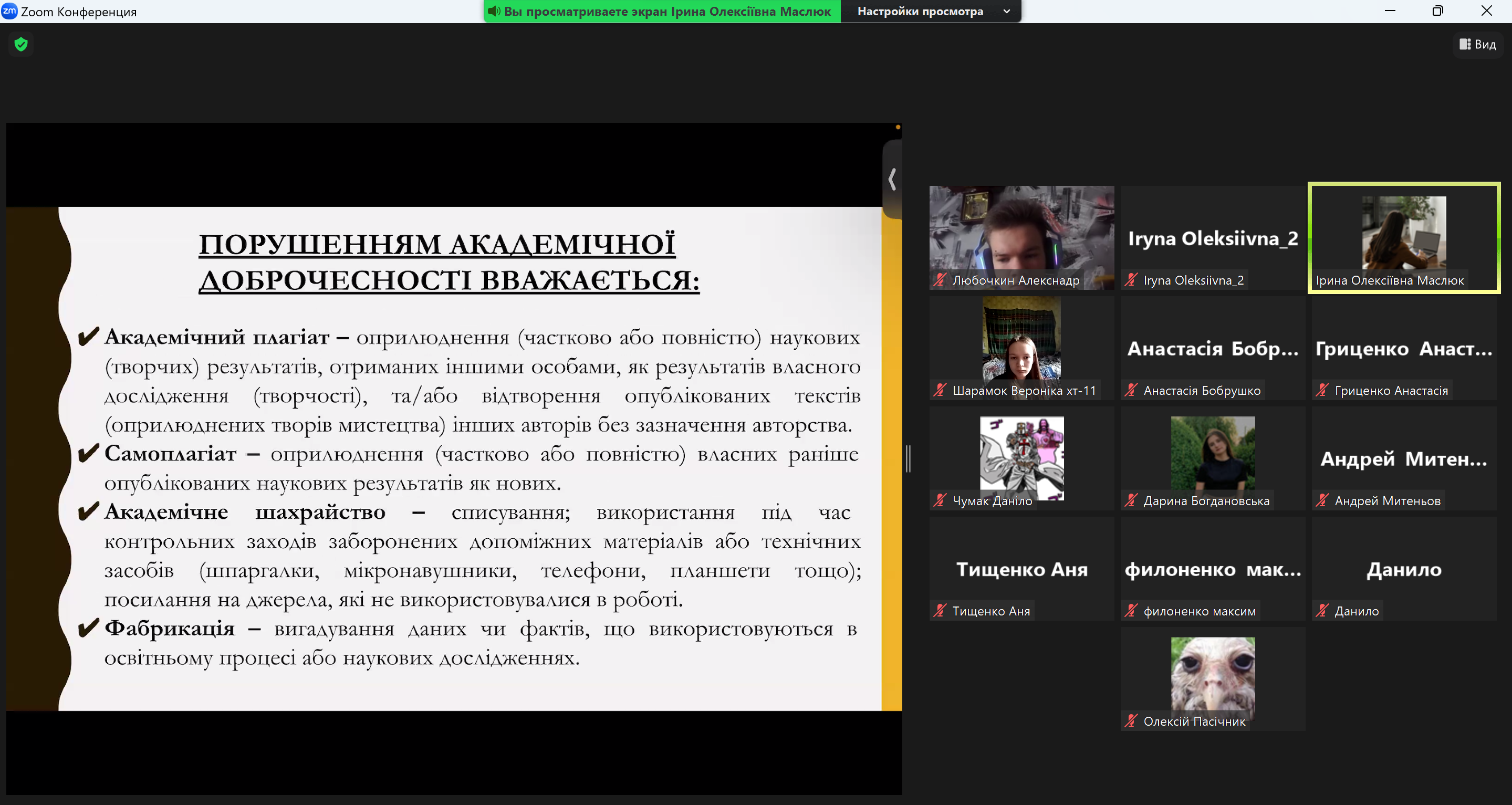Click muted mic icon for Андрей Митеньов

click(x=1322, y=500)
